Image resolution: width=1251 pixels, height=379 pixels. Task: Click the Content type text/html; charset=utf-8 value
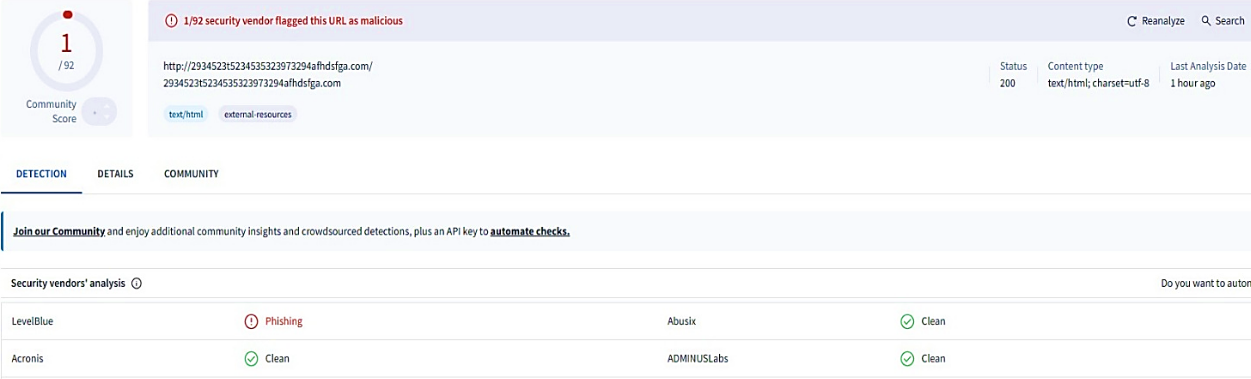pyautogui.click(x=1098, y=83)
